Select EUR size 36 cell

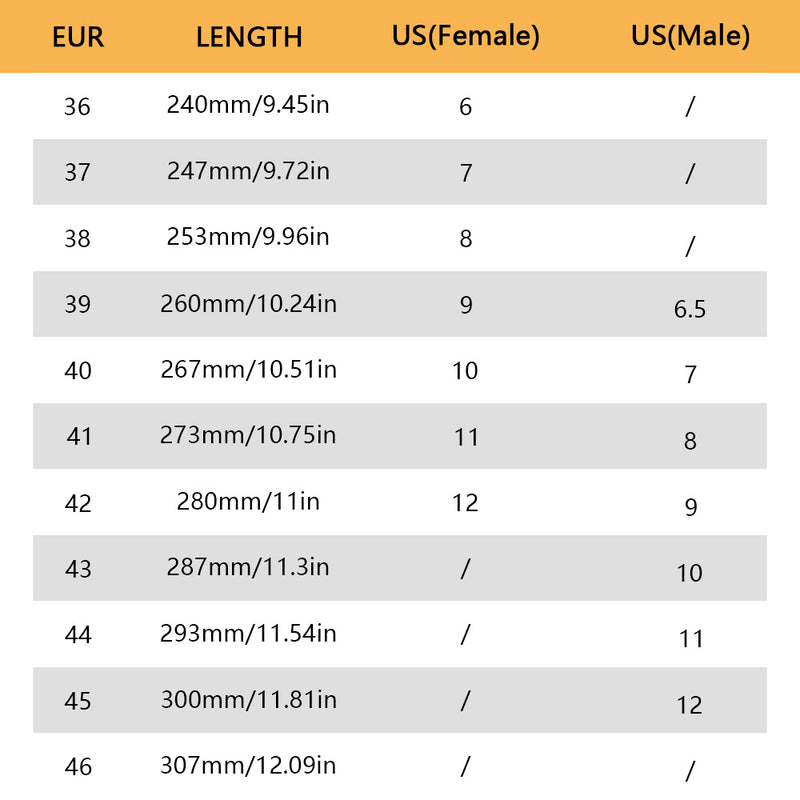tap(77, 106)
